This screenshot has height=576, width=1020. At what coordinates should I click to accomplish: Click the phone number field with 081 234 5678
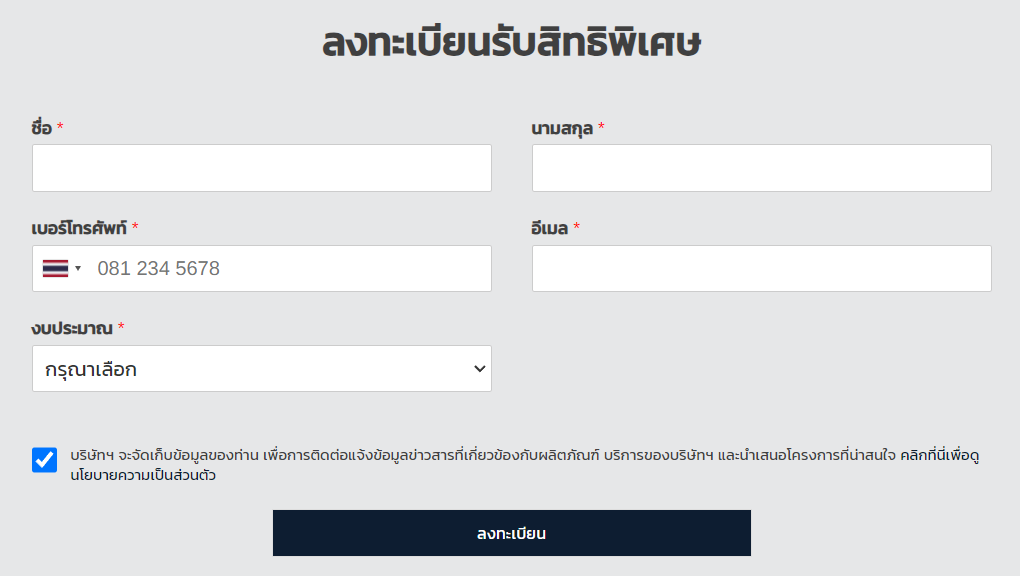pyautogui.click(x=262, y=268)
